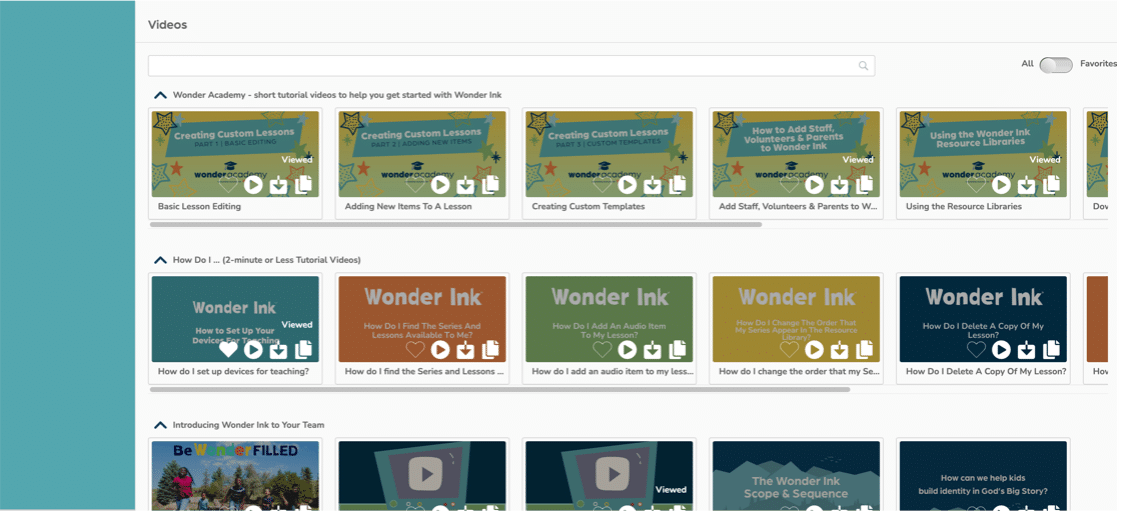Image resolution: width=1121 pixels, height=516 pixels.
Task: Click in the video search field
Action: (500, 66)
